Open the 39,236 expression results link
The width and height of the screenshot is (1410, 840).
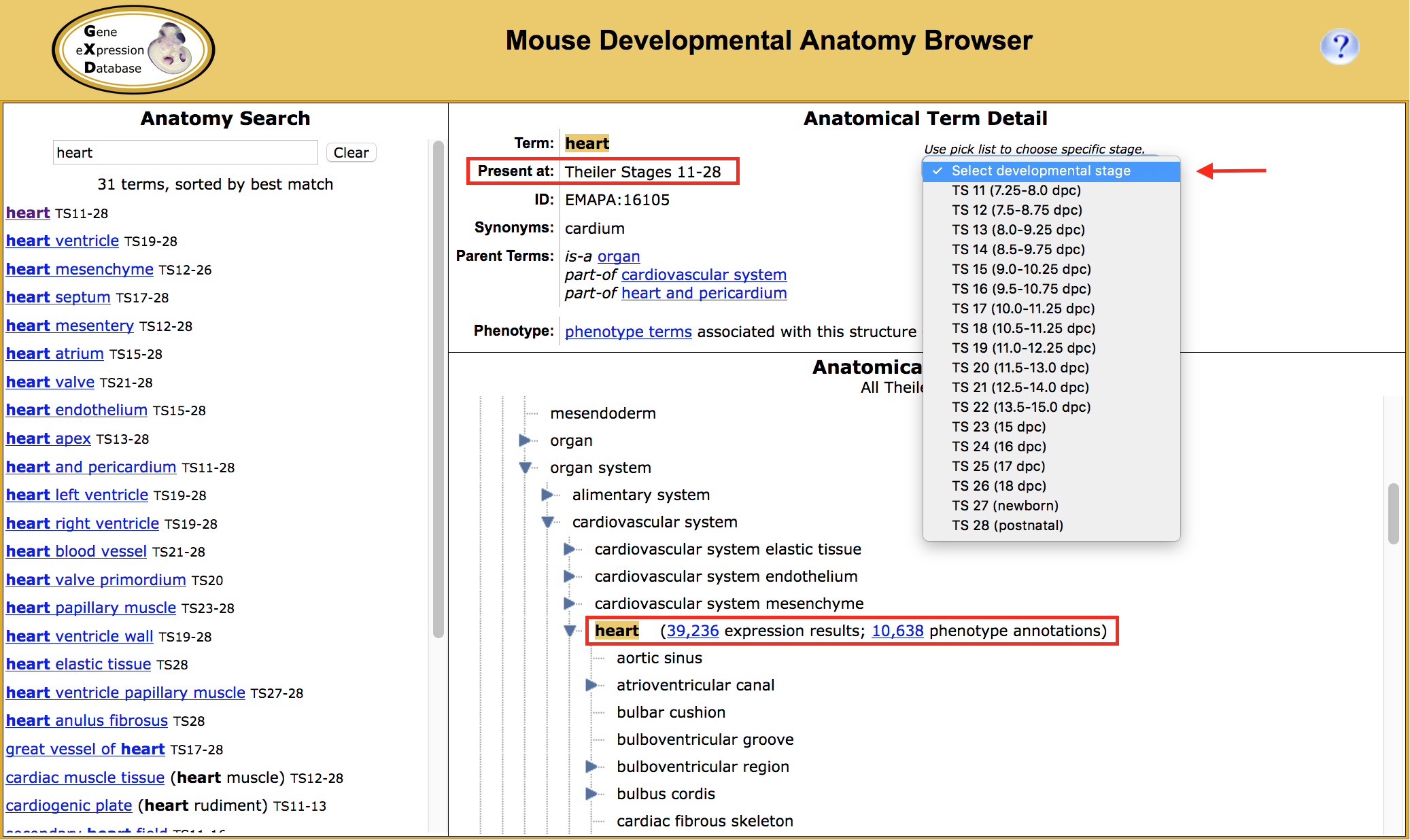pos(692,631)
